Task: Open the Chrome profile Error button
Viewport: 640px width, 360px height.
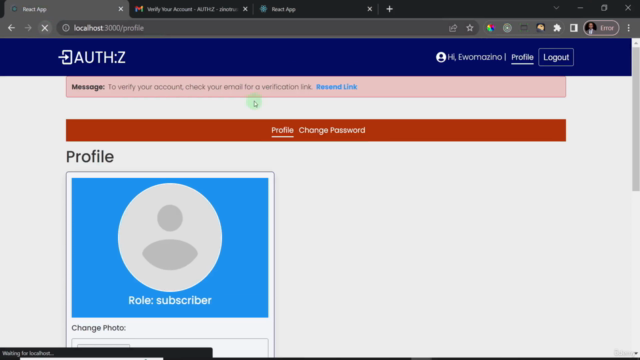Action: click(x=601, y=28)
